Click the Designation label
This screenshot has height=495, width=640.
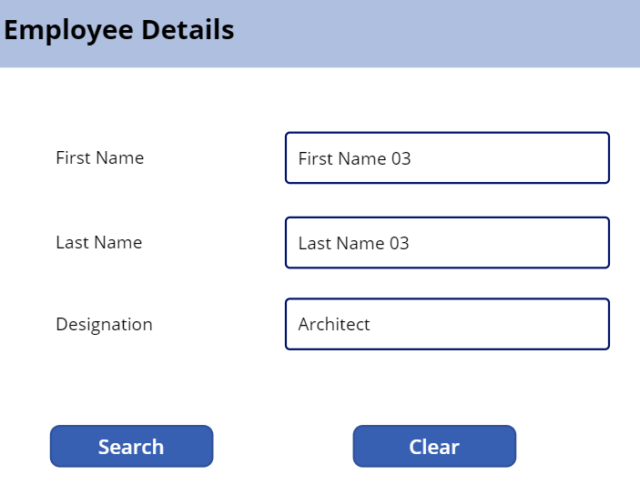pyautogui.click(x=104, y=324)
